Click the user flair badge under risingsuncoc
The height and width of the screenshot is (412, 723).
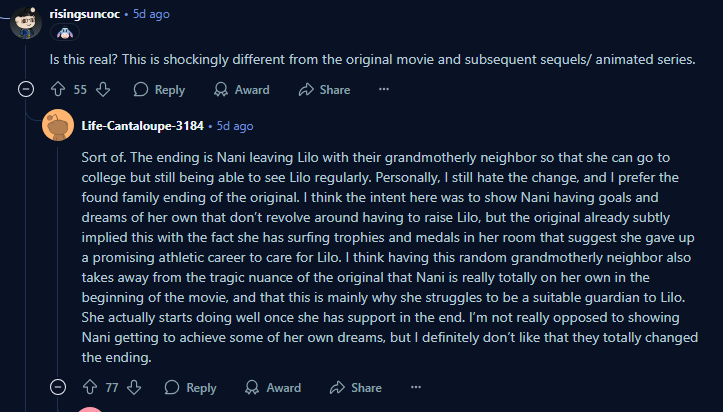tap(67, 33)
